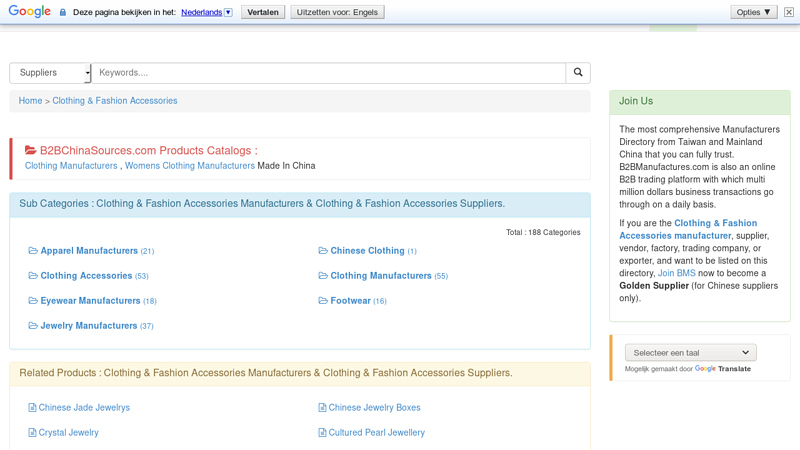Click the Google logo in translate bar

click(x=30, y=11)
